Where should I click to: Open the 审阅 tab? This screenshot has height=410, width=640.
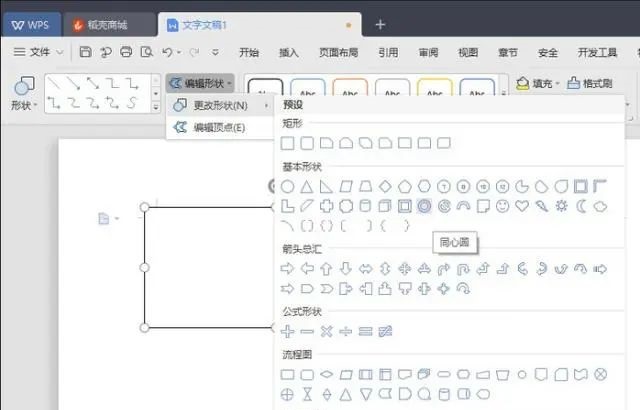(x=428, y=52)
